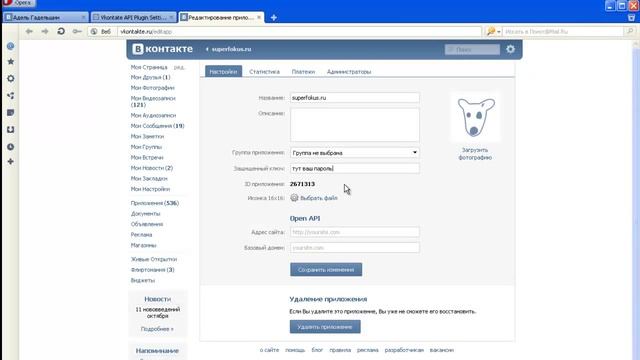
Task: Open VK header settings gear icon
Action: 511,49
